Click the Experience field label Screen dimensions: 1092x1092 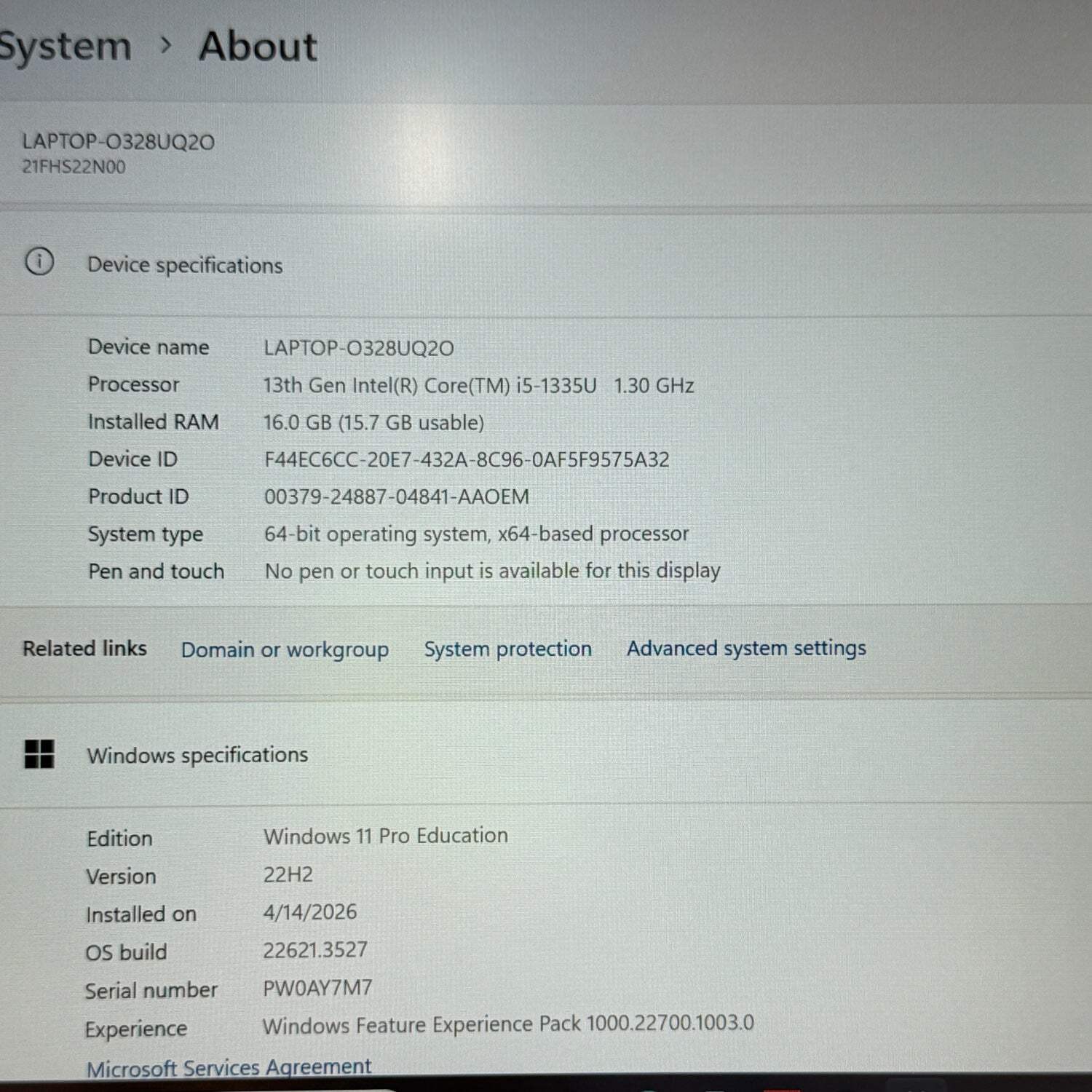[135, 1029]
